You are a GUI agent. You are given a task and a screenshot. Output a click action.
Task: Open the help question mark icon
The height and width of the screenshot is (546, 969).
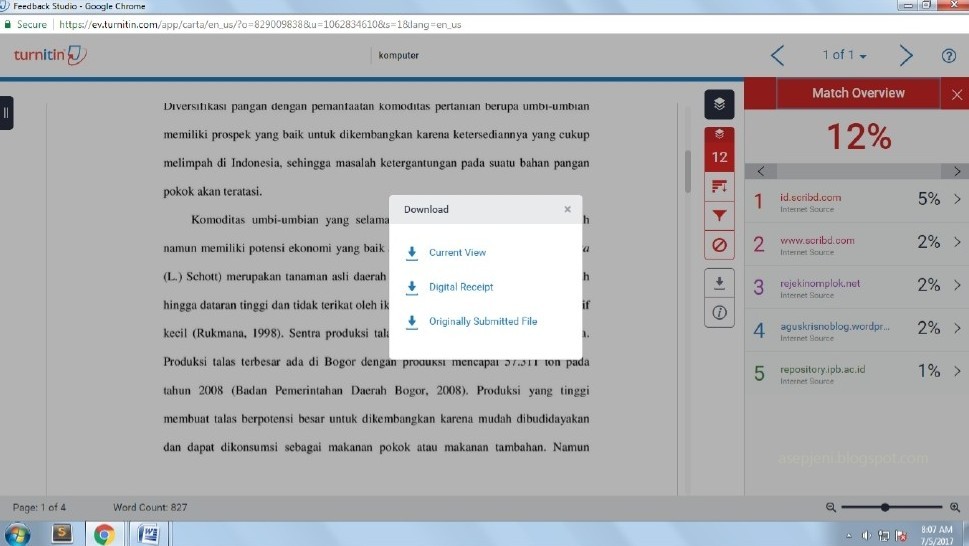(x=949, y=56)
